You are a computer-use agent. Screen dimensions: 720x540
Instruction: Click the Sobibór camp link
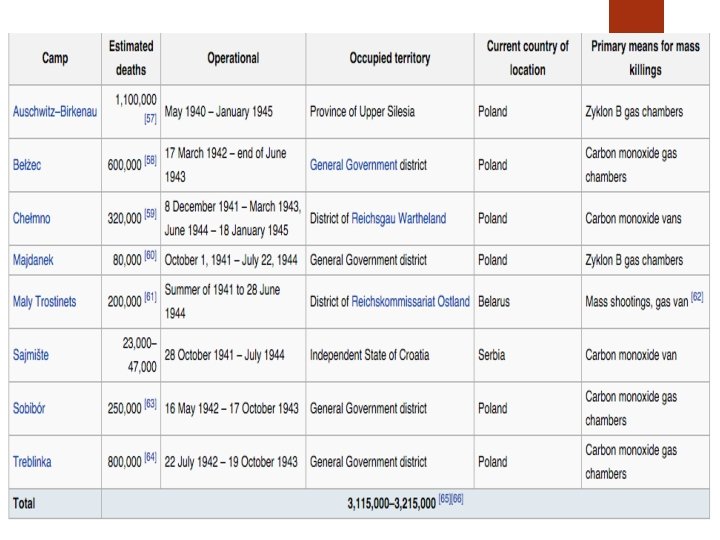[31, 408]
